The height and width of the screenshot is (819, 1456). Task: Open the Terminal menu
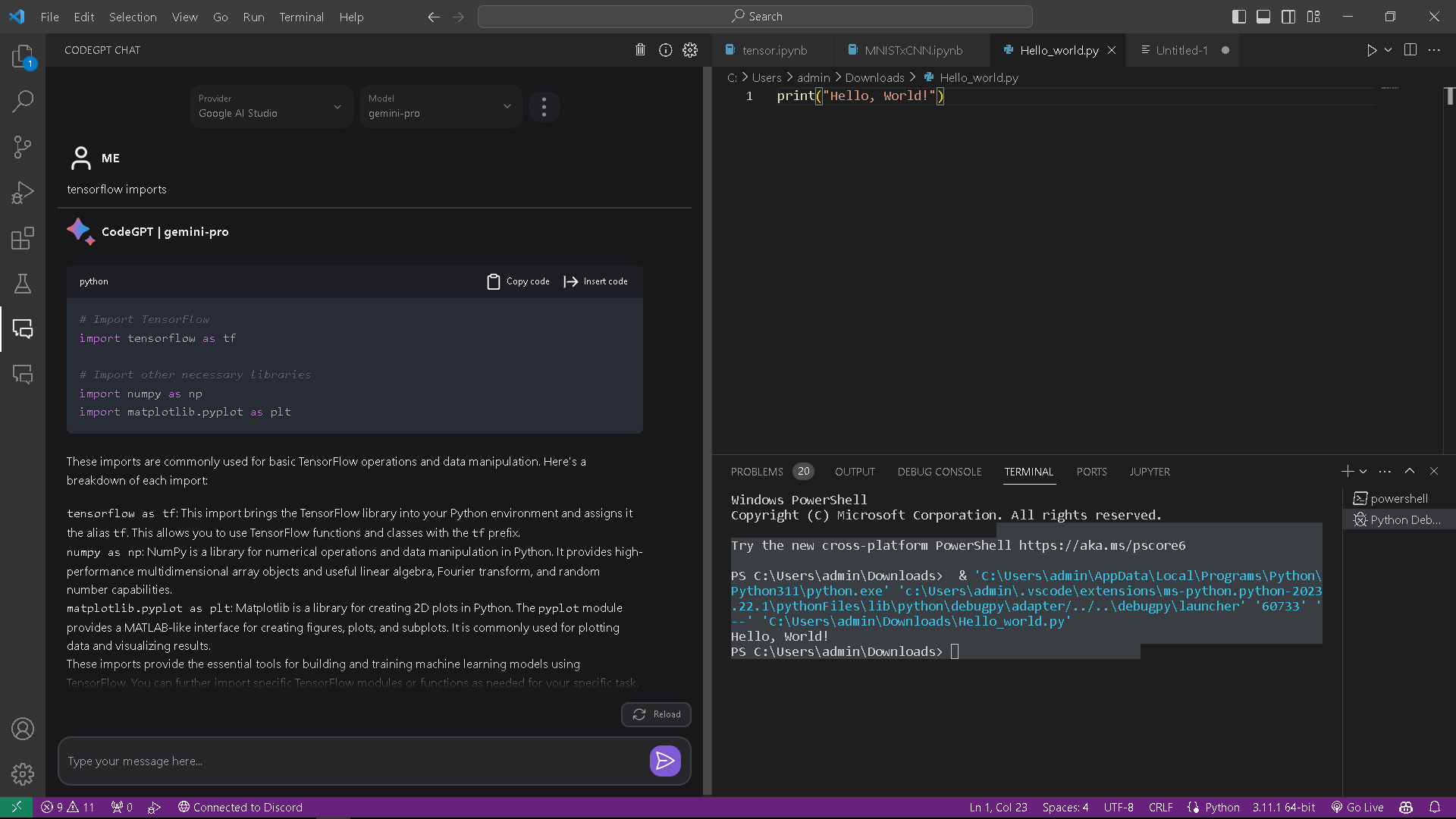pos(301,17)
